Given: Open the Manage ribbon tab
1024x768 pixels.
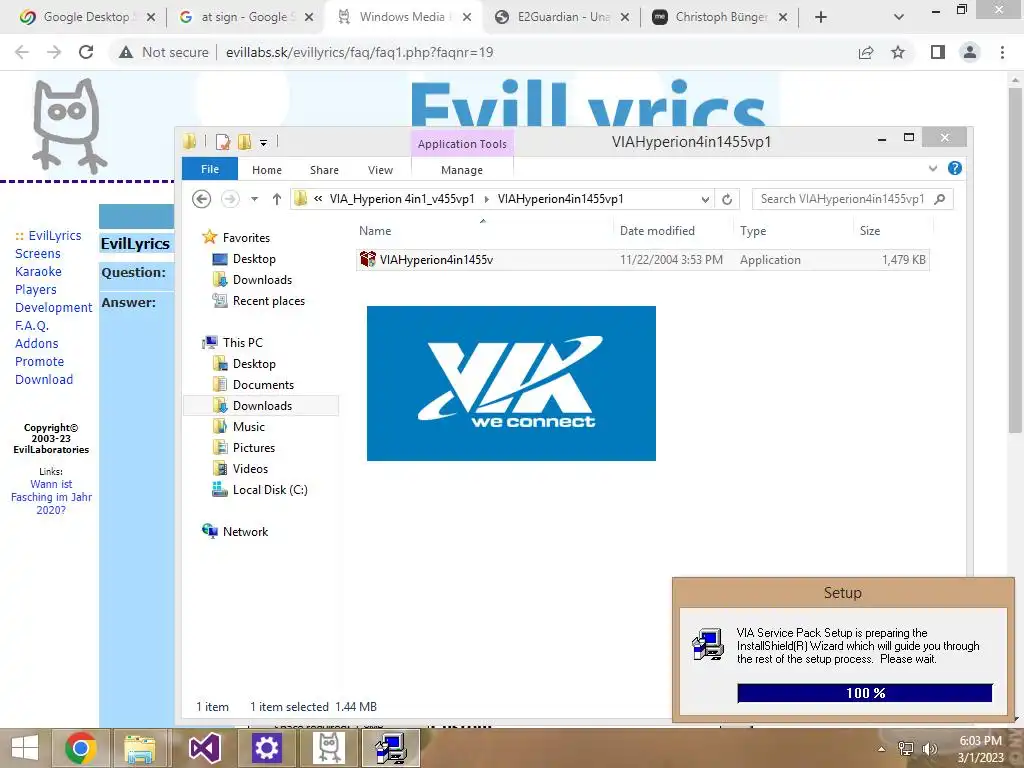Looking at the screenshot, I should 462,170.
